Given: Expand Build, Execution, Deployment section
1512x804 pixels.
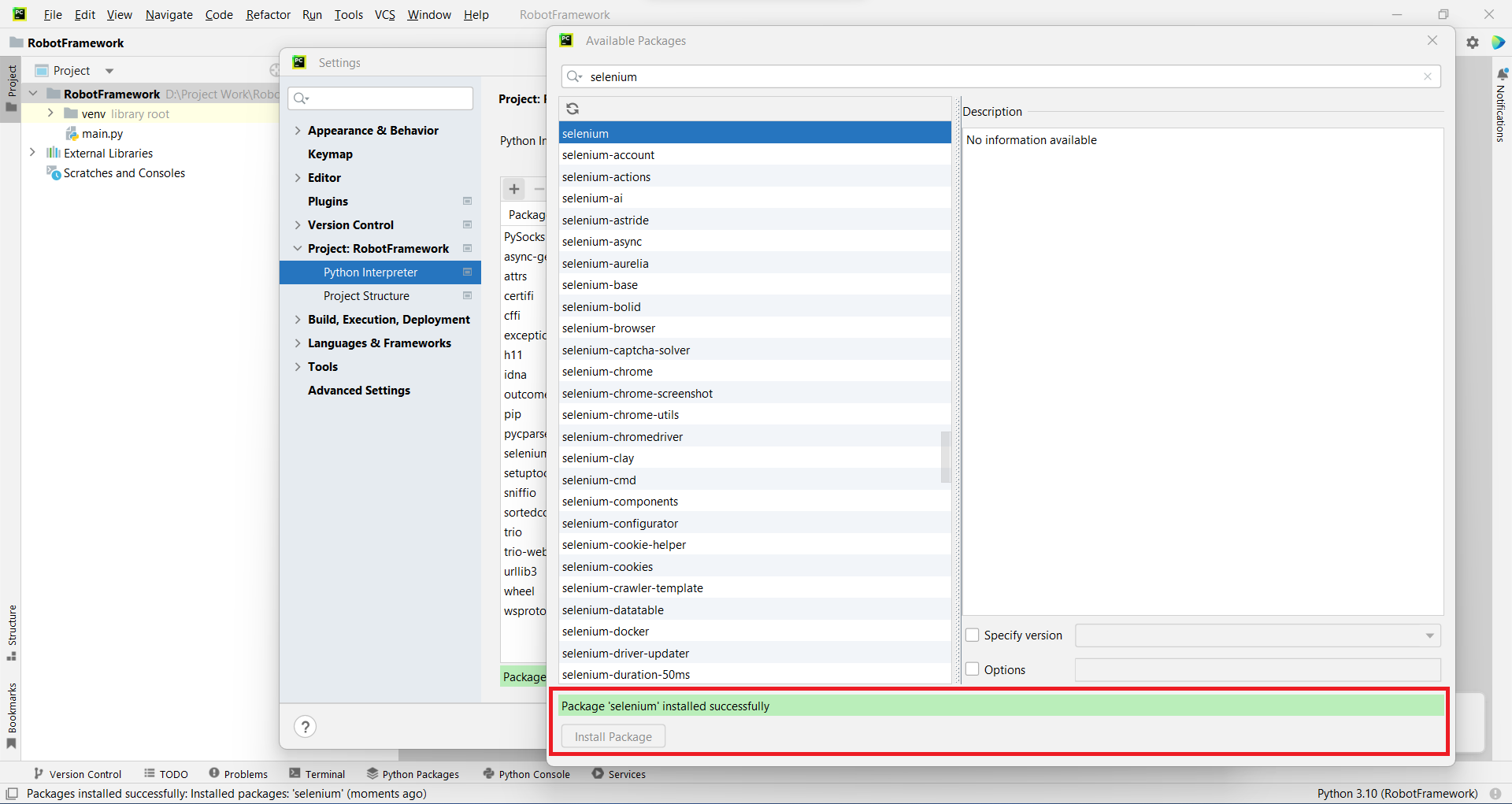Looking at the screenshot, I should 298,320.
